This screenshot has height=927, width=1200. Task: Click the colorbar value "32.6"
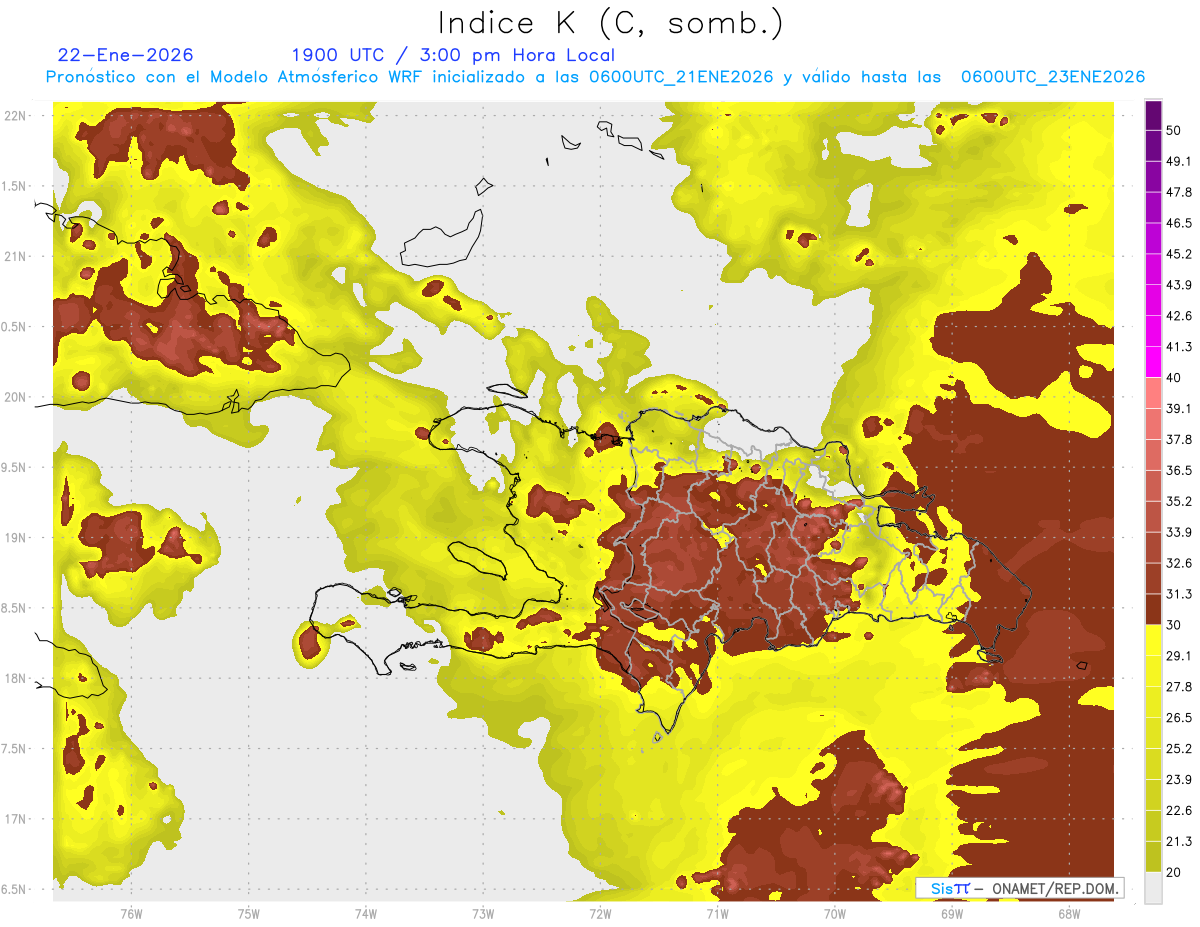[x=1179, y=563]
